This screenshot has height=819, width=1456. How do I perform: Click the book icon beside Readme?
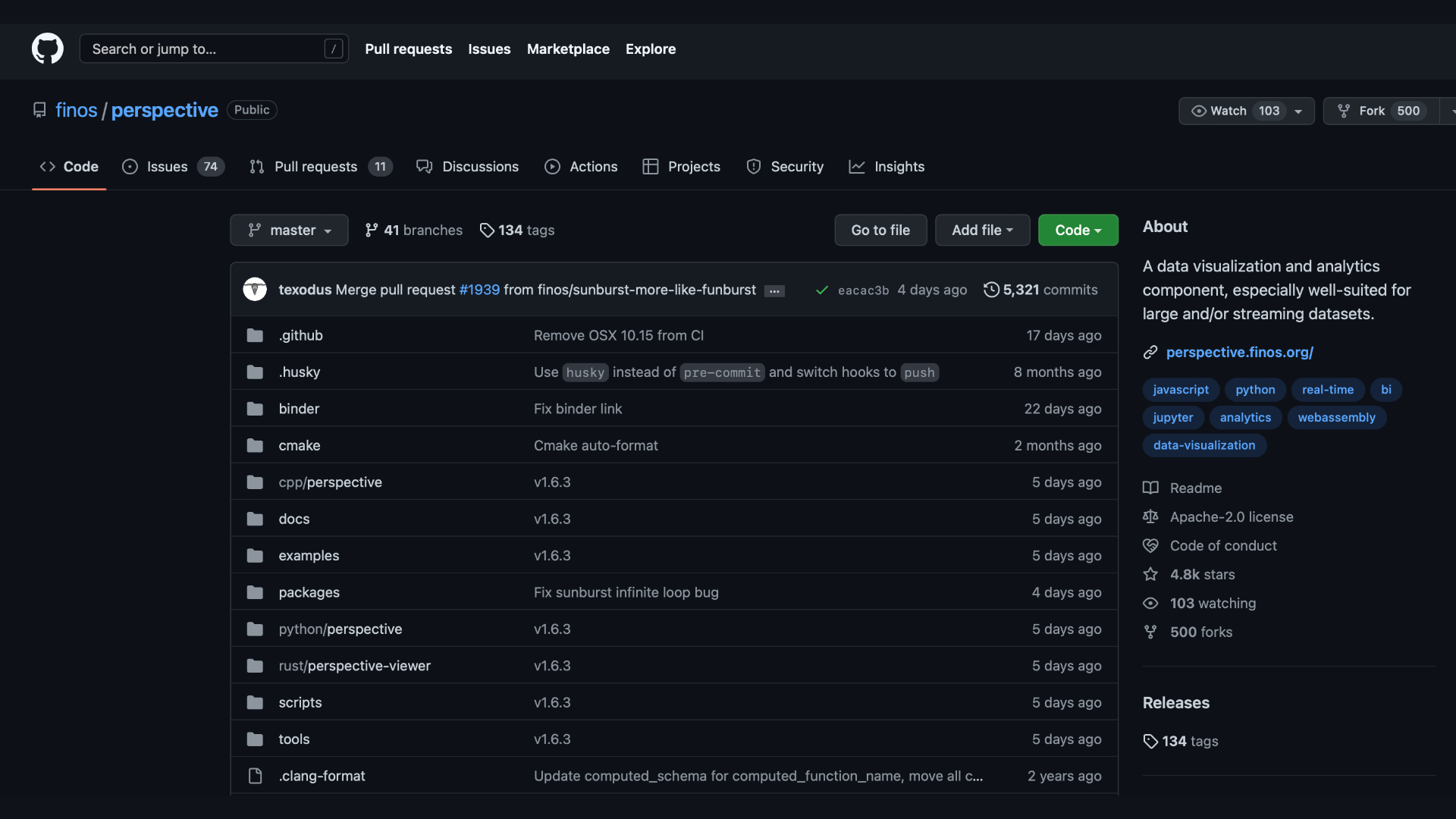point(1150,488)
